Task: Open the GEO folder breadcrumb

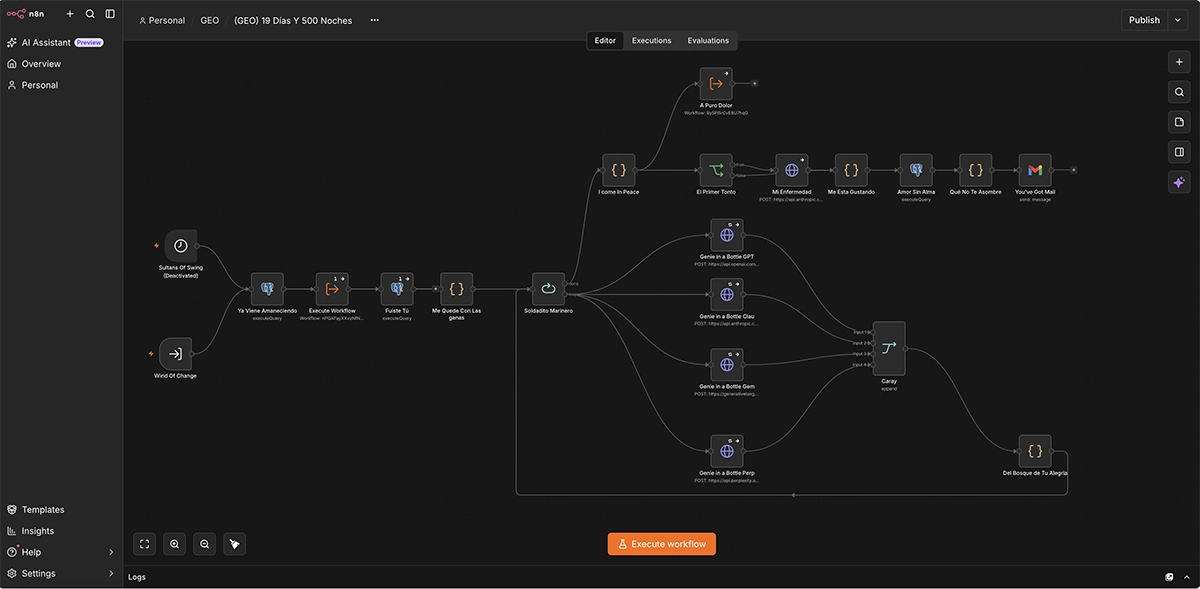Action: (210, 20)
